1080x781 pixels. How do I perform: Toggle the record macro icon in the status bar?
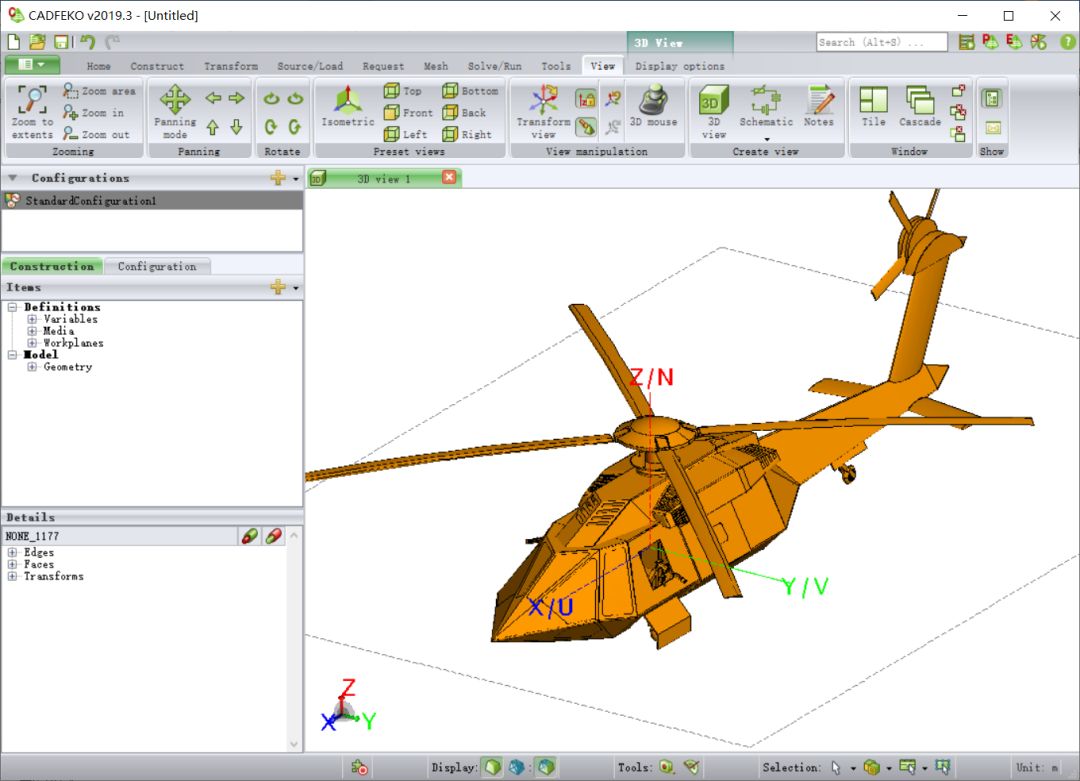(x=360, y=767)
